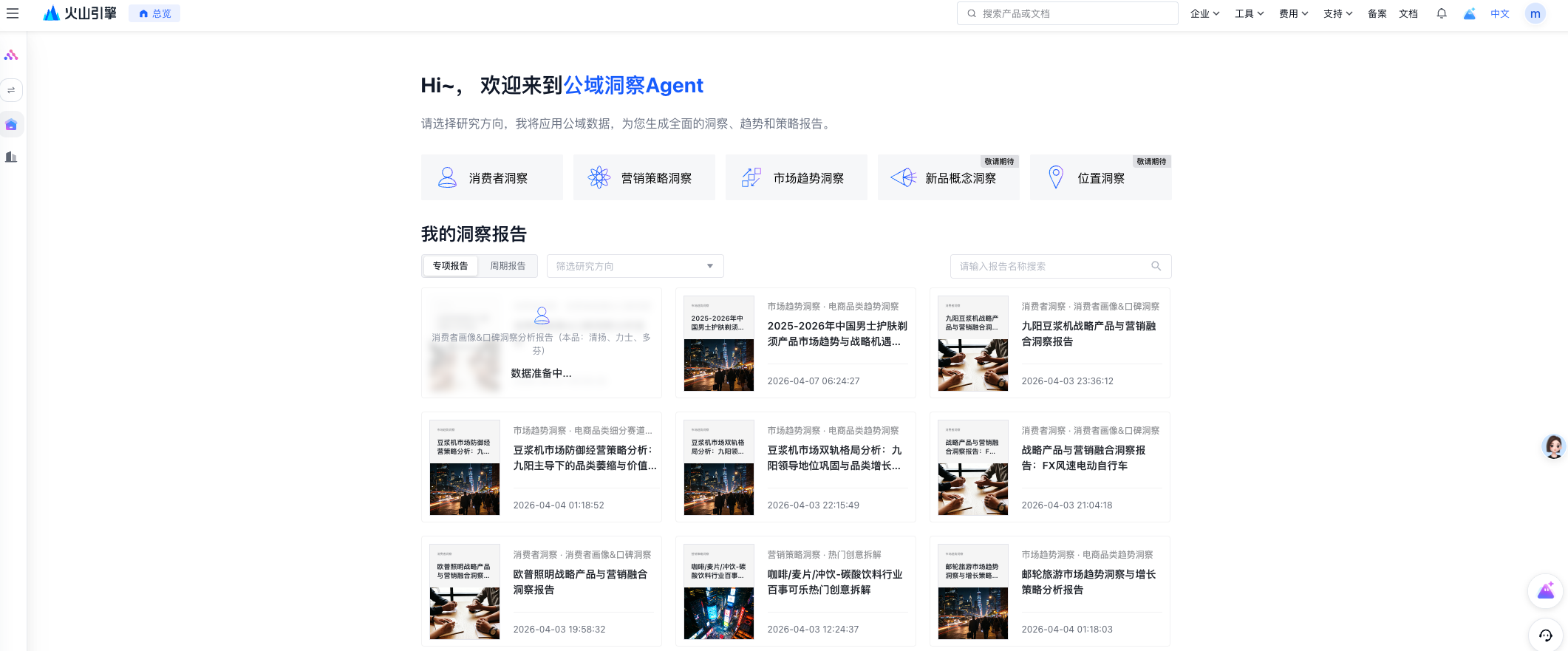Expand the 筛选研究方向 dropdown
The height and width of the screenshot is (651, 1568).
tap(635, 266)
